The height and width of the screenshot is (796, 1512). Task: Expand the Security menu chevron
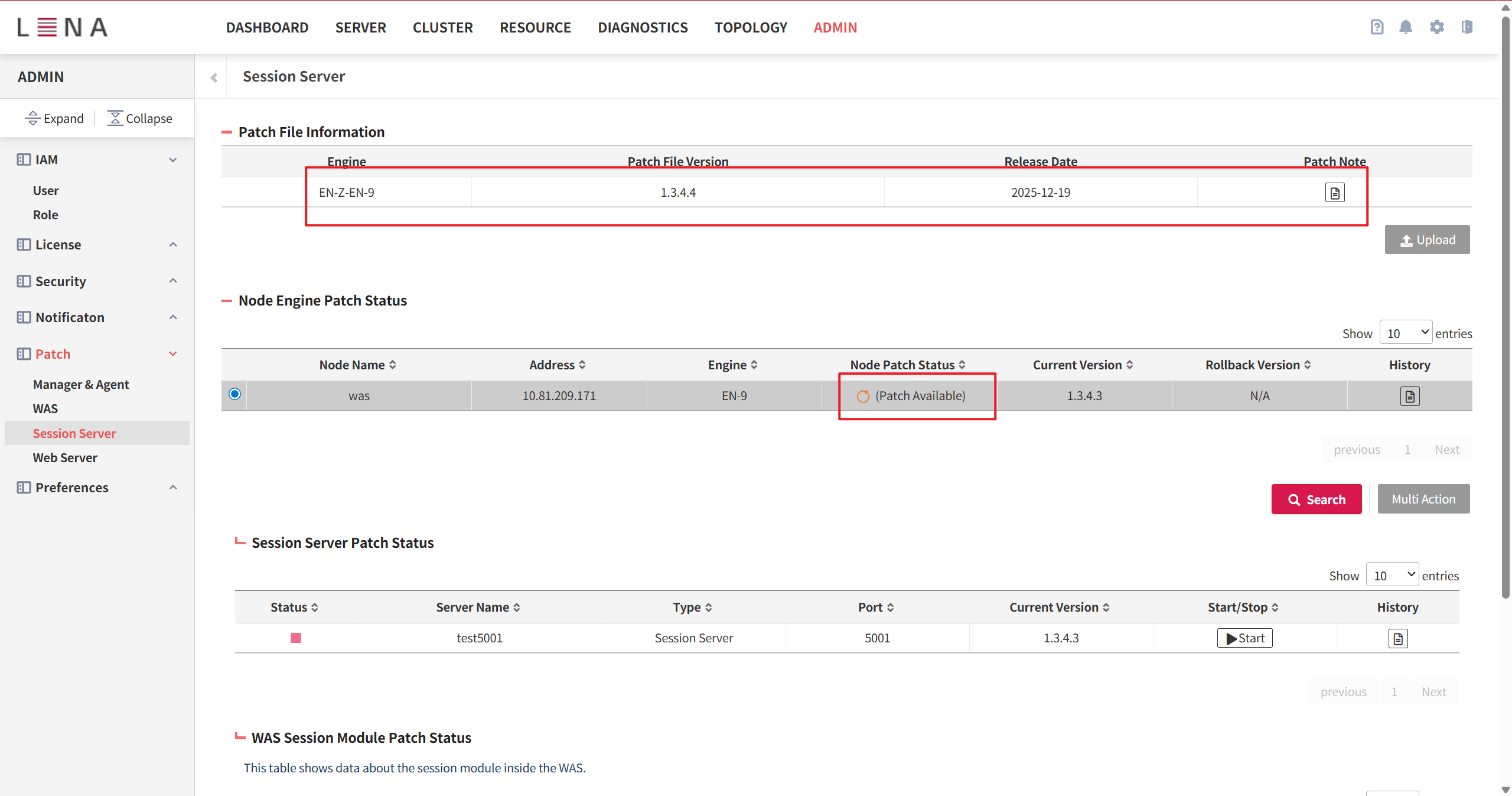click(173, 281)
